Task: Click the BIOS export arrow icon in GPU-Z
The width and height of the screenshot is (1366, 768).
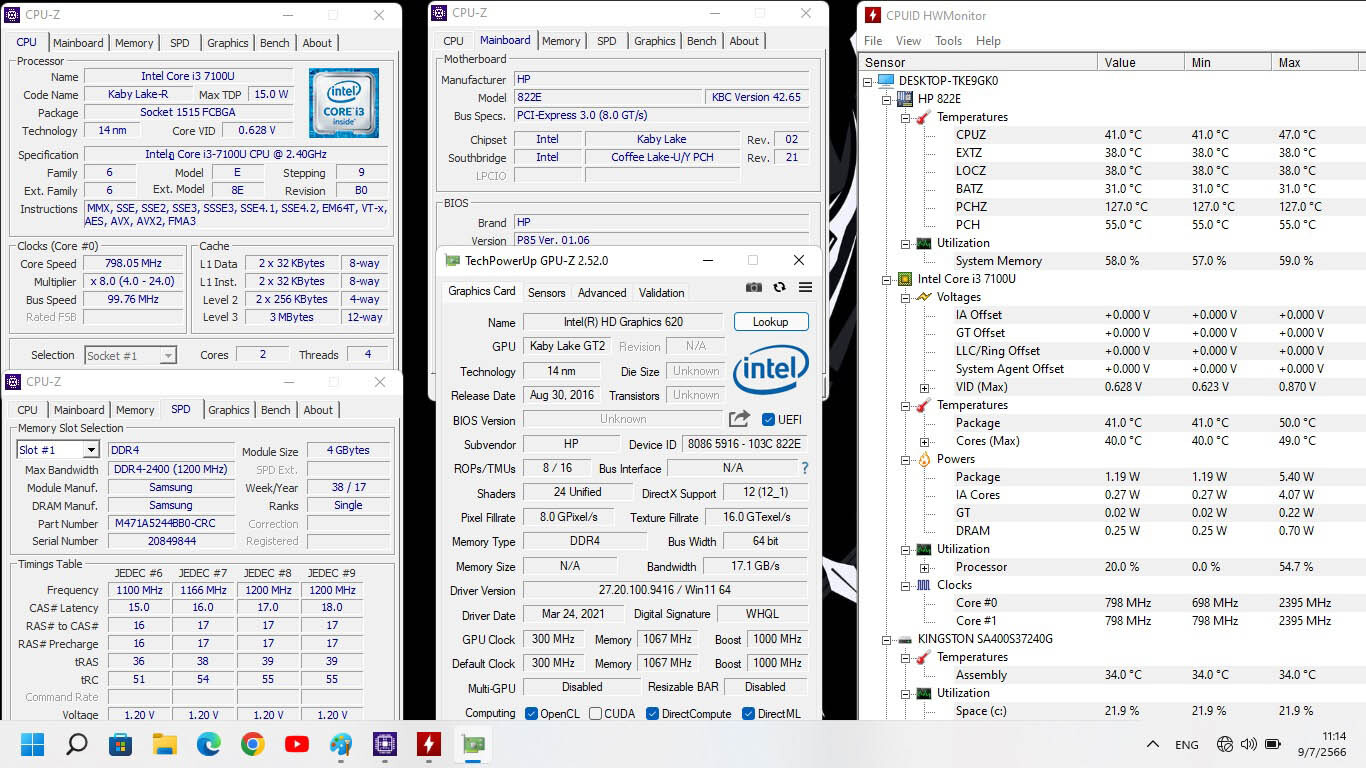Action: [740, 419]
